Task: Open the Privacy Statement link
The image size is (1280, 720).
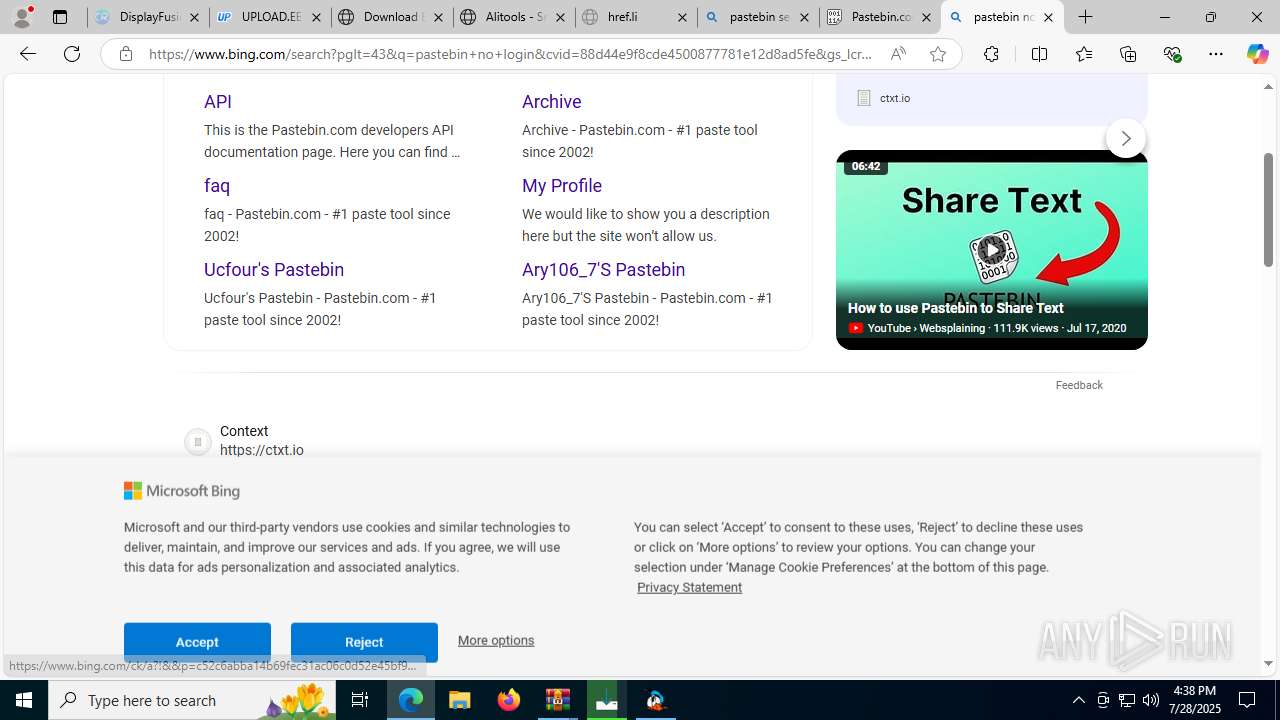Action: pos(689,587)
